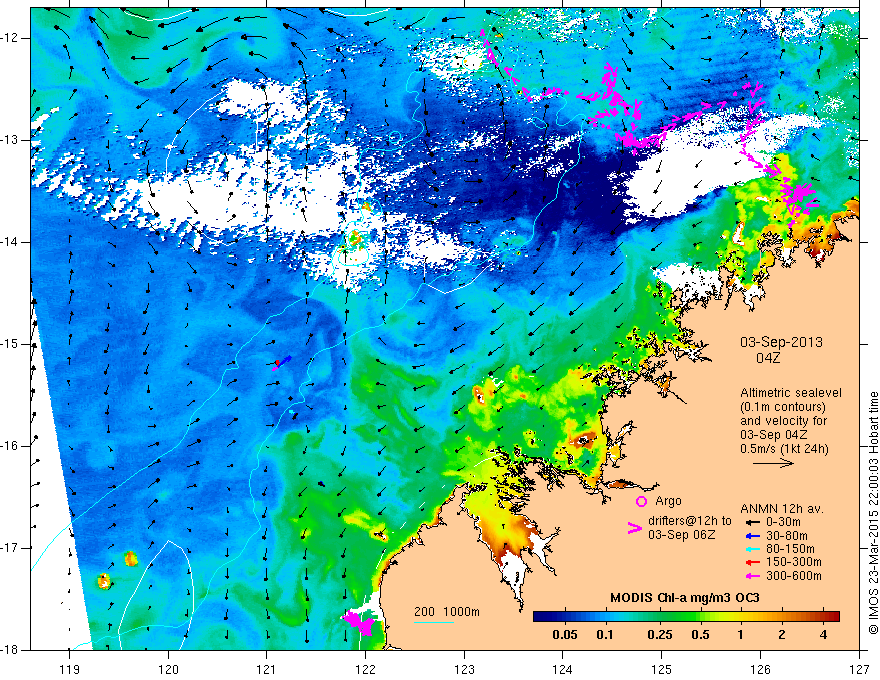
Task: Click the 0.5 colorbar tick label
Action: pos(700,635)
